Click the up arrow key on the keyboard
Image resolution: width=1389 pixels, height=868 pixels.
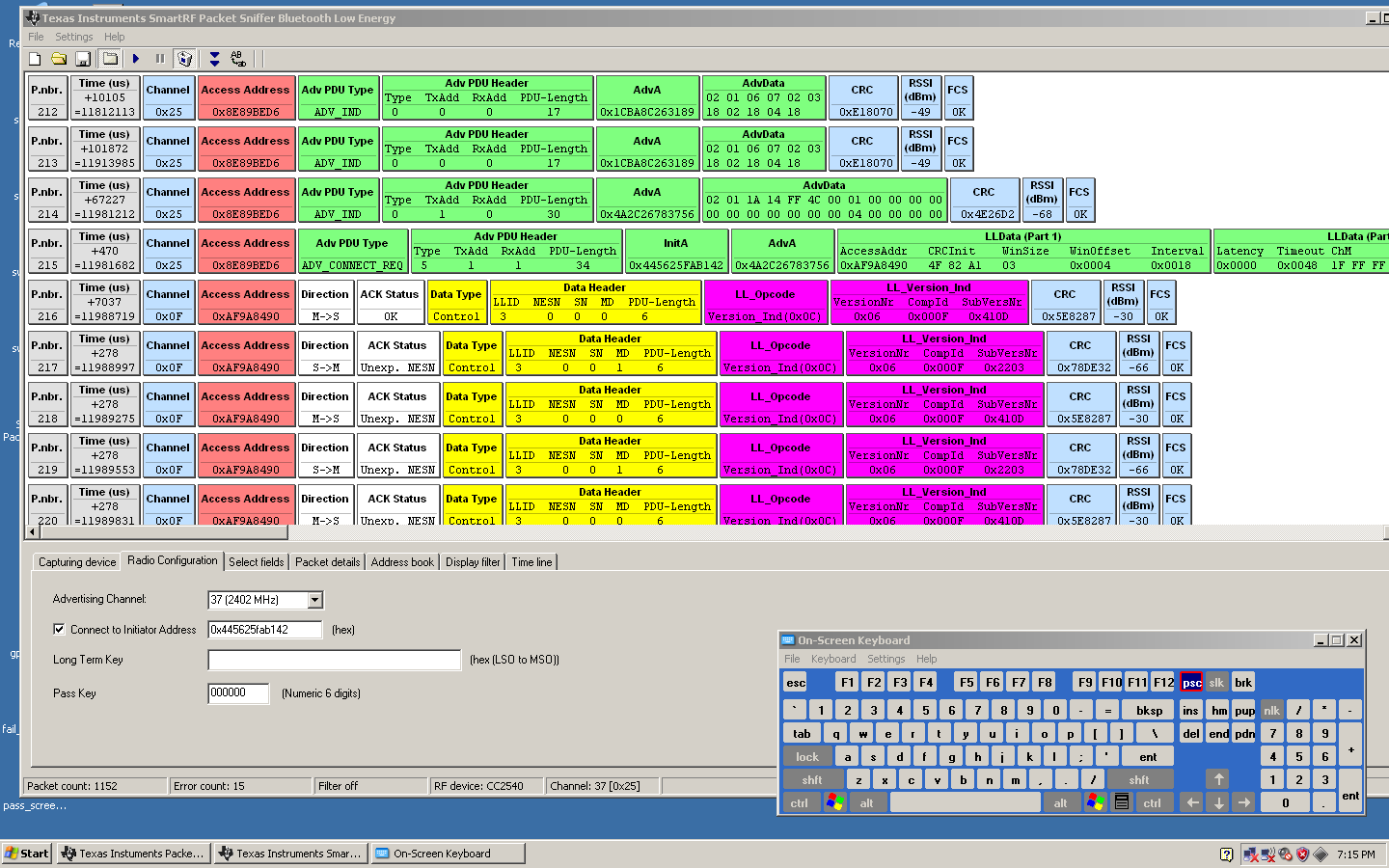pyautogui.click(x=1218, y=780)
